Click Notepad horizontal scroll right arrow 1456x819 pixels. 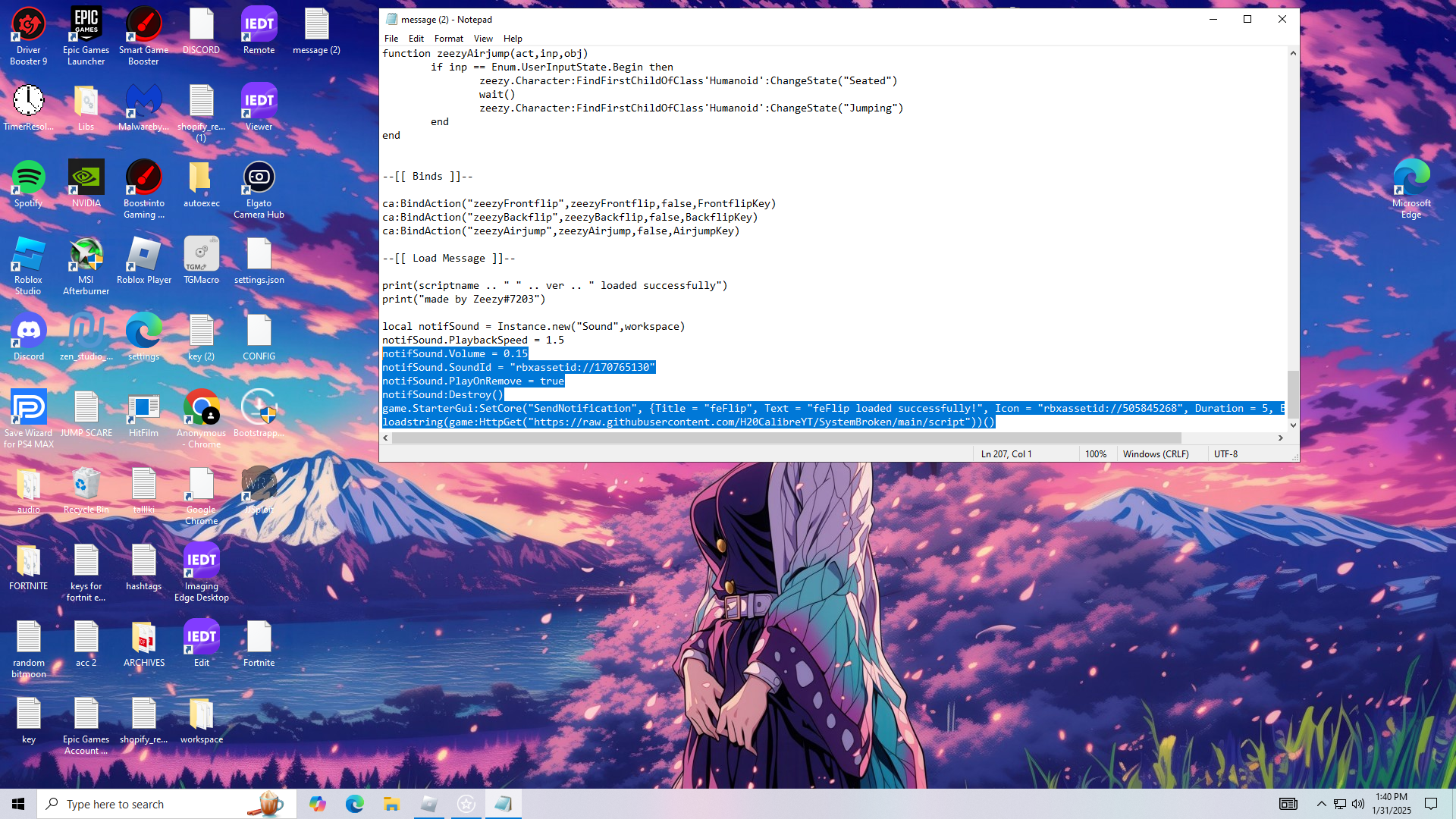(x=1281, y=438)
